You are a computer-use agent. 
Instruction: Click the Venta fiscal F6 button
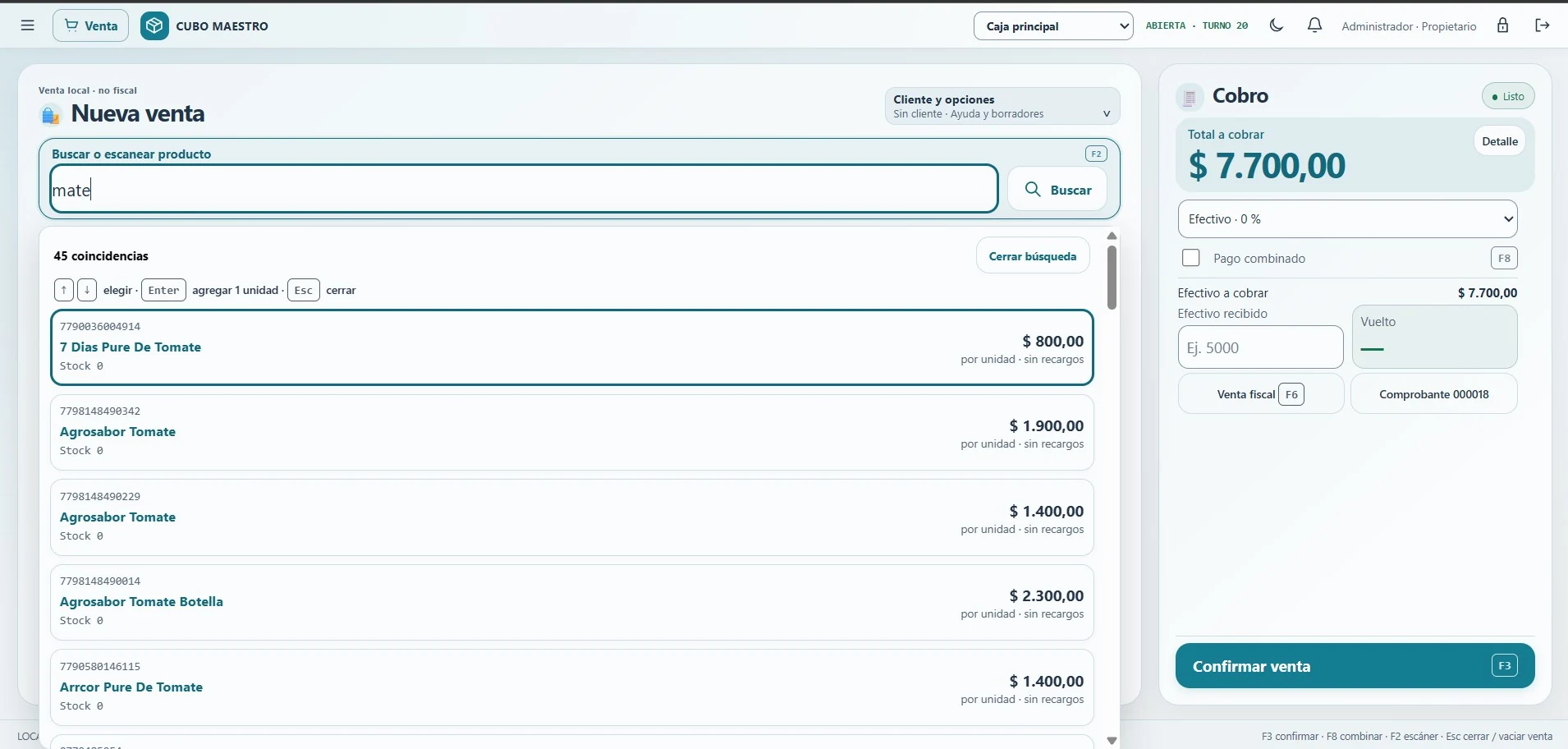pos(1261,394)
